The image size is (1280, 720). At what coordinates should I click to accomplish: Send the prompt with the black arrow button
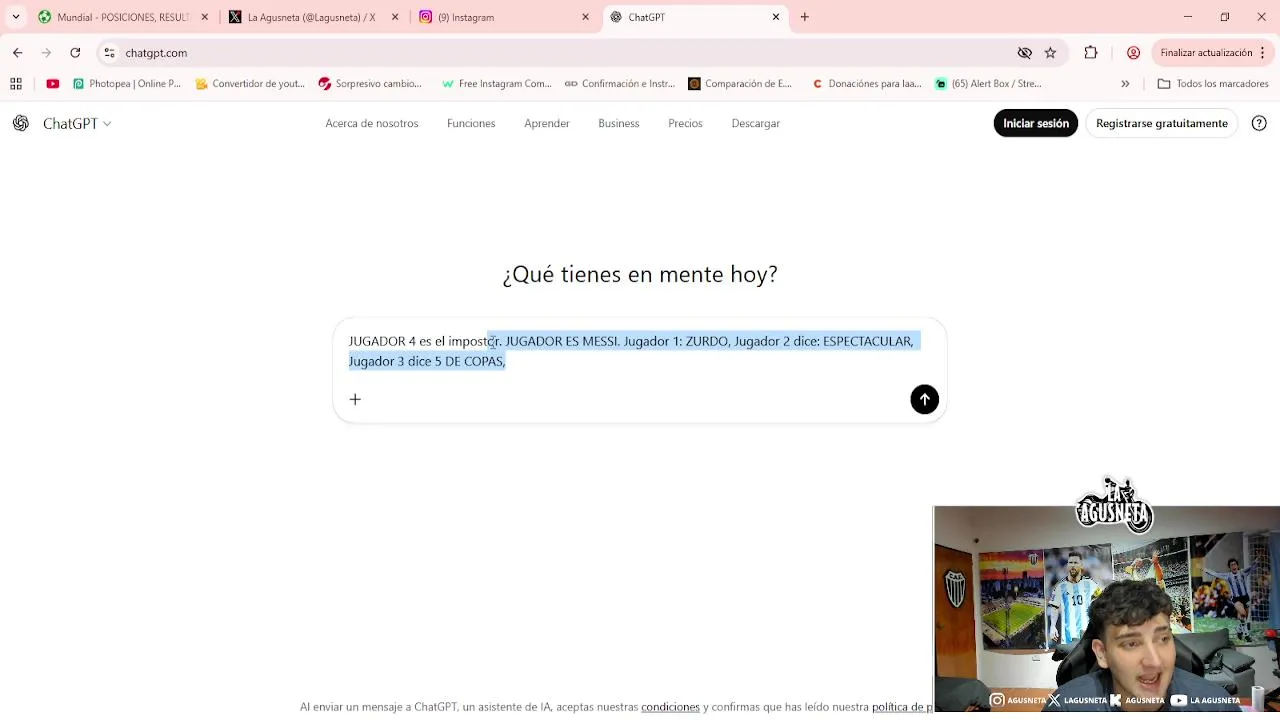click(924, 400)
